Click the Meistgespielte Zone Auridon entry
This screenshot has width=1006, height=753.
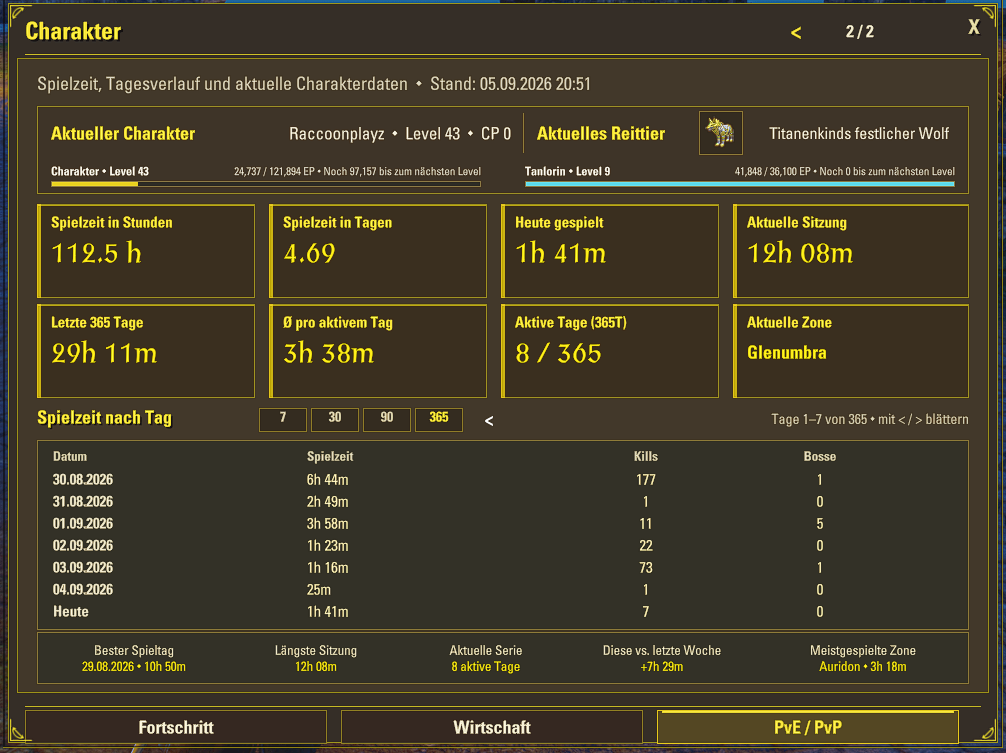pyautogui.click(x=862, y=659)
